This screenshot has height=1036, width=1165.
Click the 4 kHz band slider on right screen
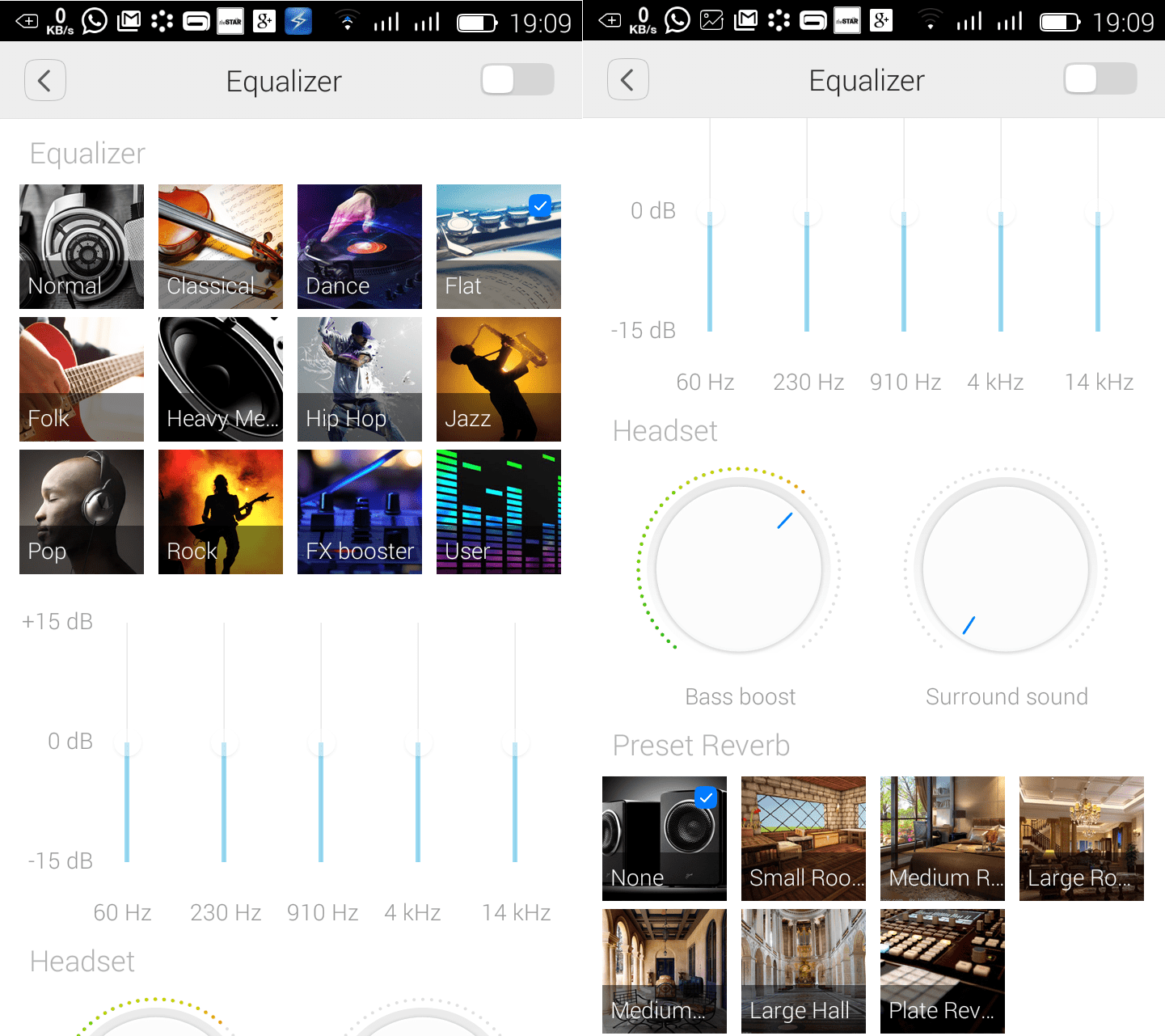point(1001,226)
